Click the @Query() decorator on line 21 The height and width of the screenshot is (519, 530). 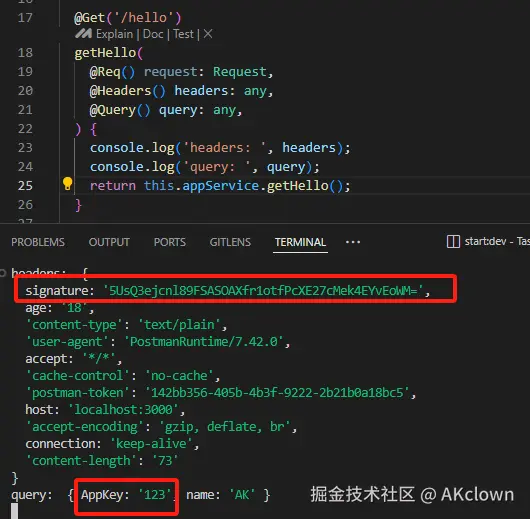120,110
